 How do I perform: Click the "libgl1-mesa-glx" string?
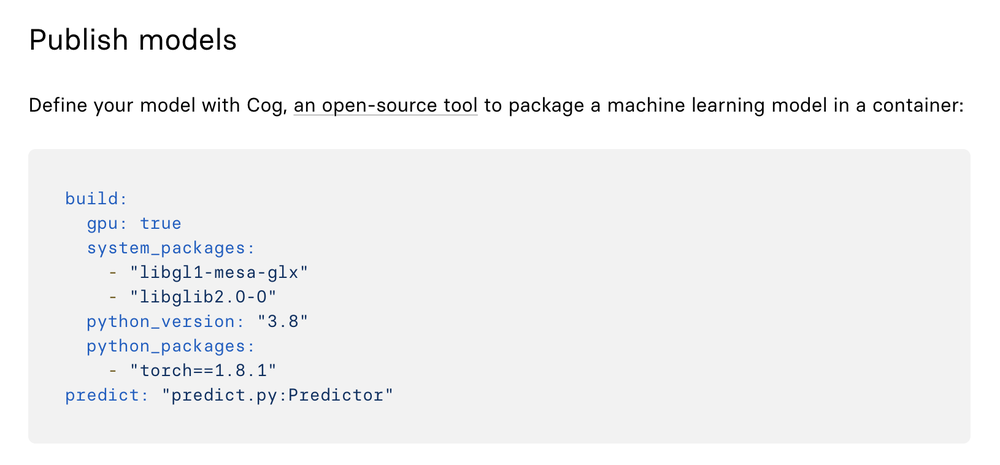219,272
